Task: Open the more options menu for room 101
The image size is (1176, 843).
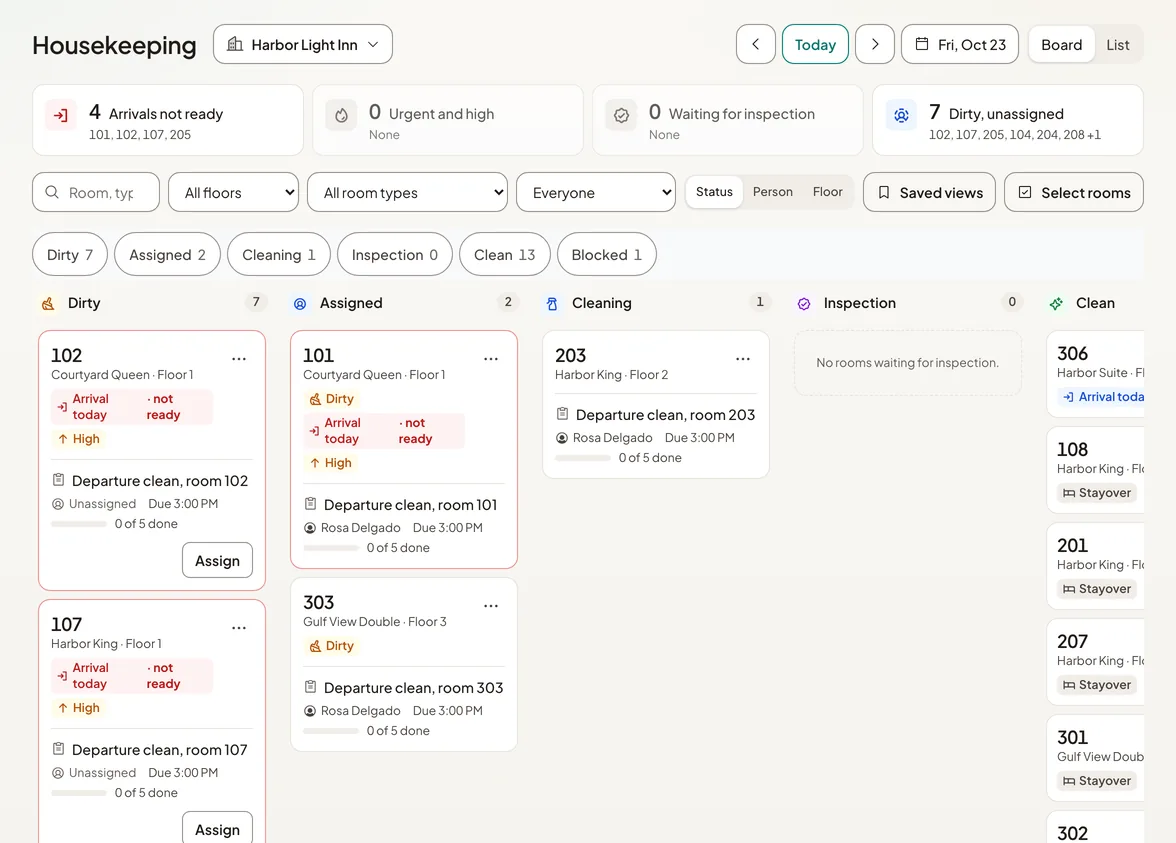Action: pyautogui.click(x=490, y=358)
